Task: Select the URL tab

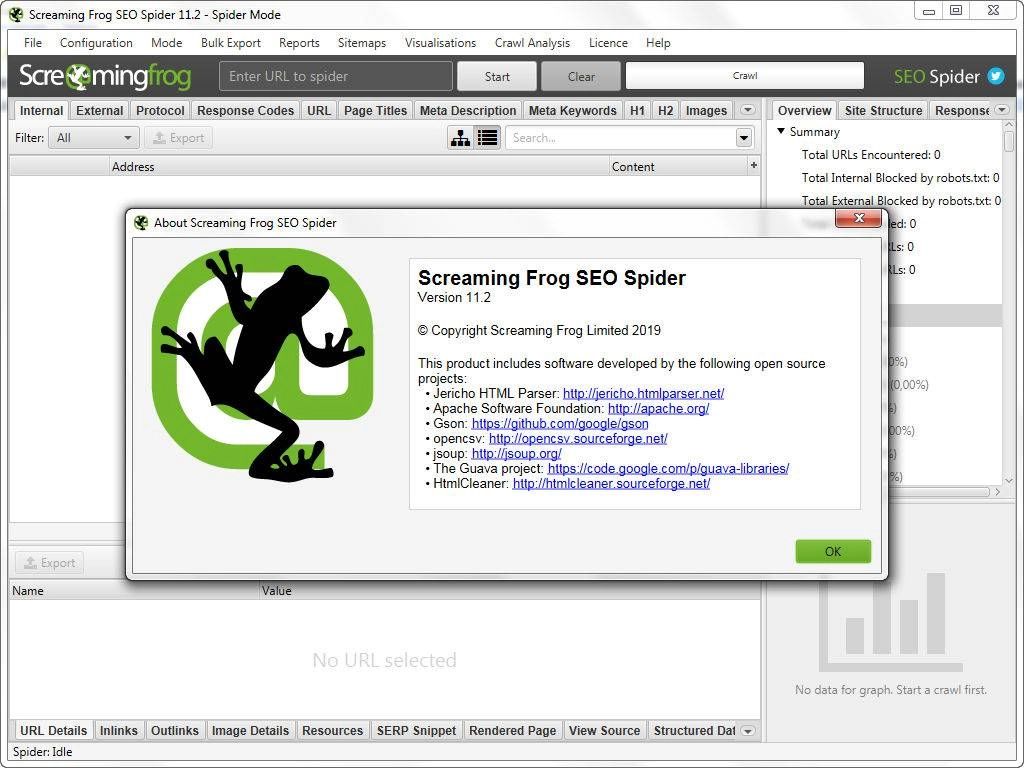Action: [x=319, y=110]
